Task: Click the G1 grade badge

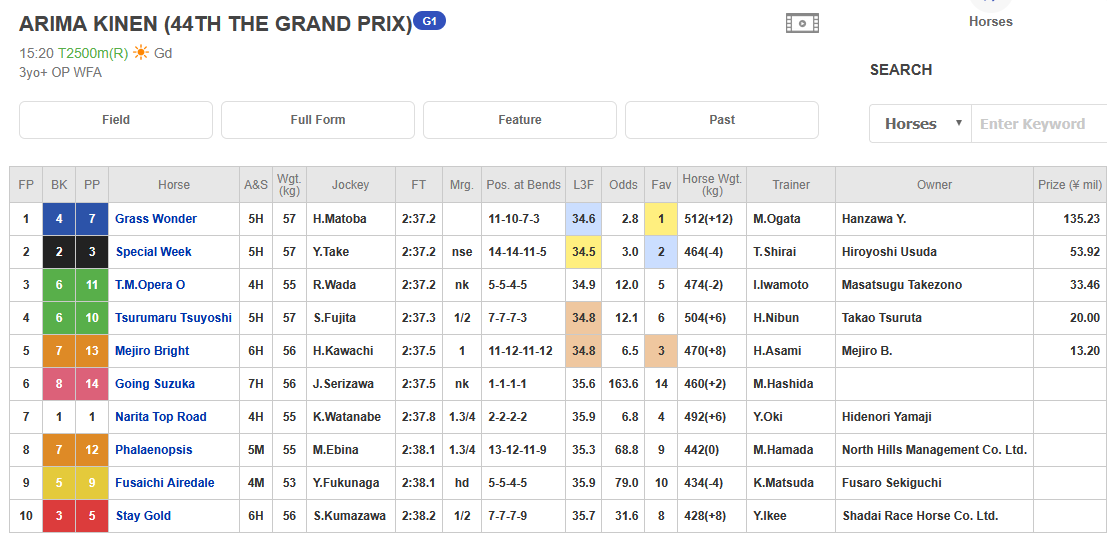Action: click(x=429, y=22)
